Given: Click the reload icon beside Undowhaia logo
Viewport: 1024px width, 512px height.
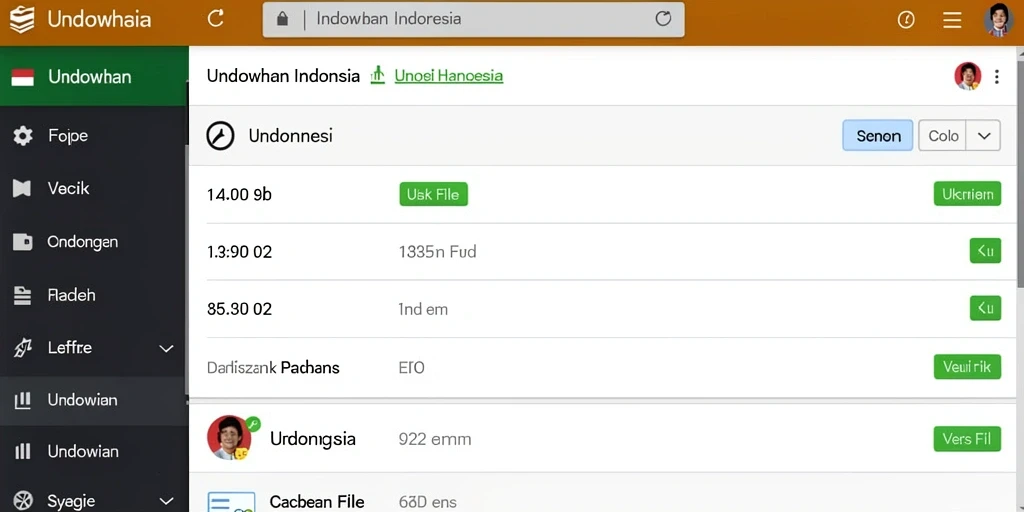Looking at the screenshot, I should pyautogui.click(x=216, y=19).
